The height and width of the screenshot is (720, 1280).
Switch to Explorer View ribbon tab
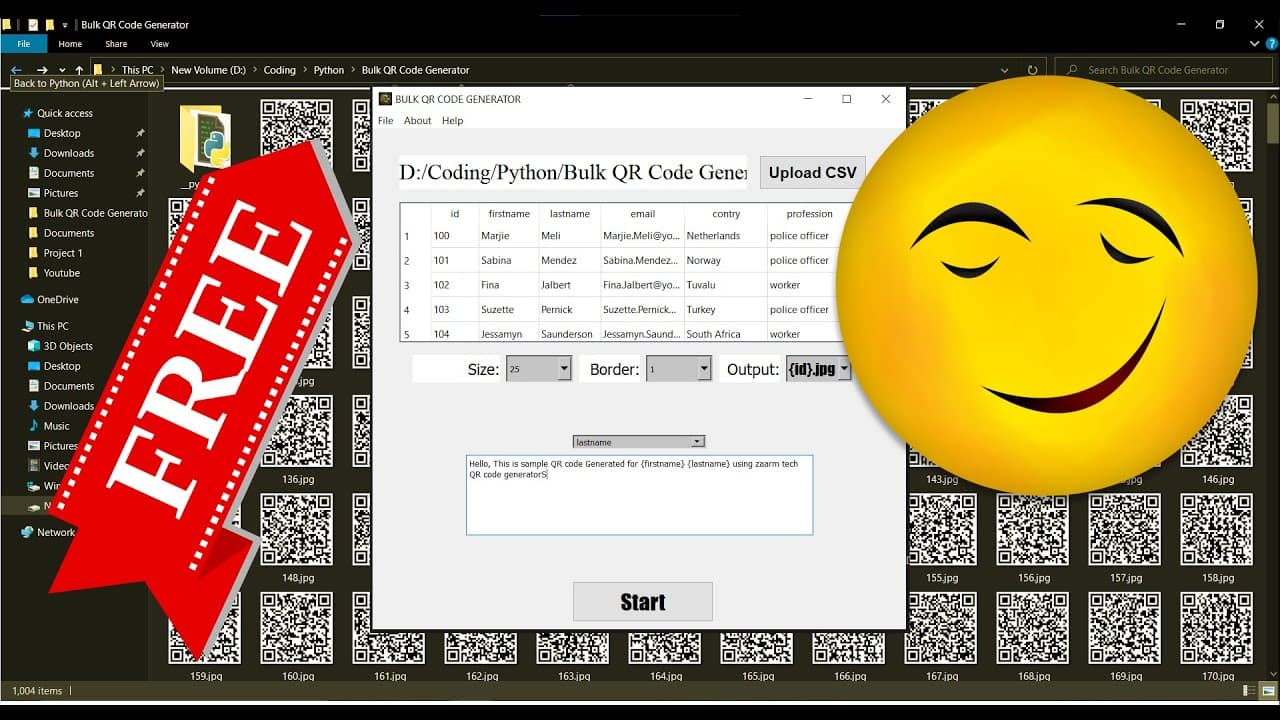tap(159, 44)
